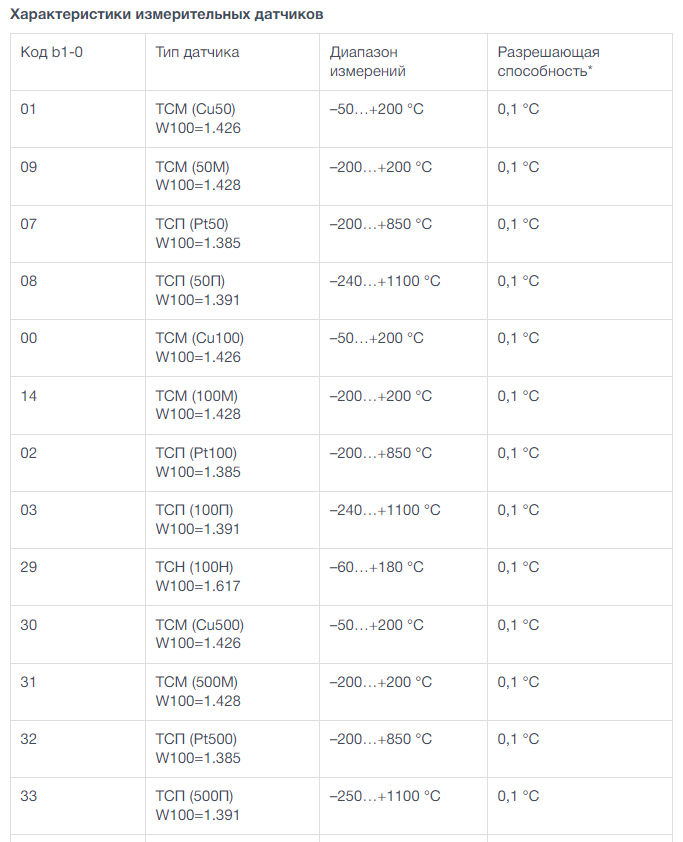Click the ТСП (50П) range –240…+1100 °C
Viewport: 683px width, 842px height.
point(385,281)
